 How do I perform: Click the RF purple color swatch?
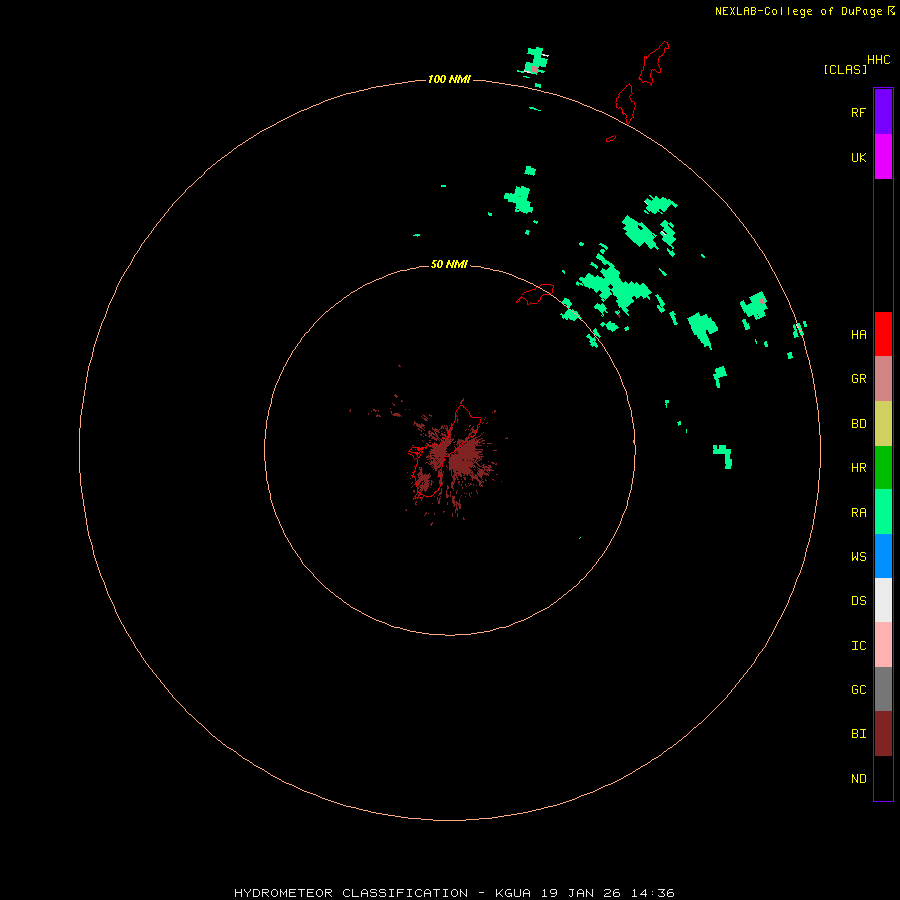[883, 112]
